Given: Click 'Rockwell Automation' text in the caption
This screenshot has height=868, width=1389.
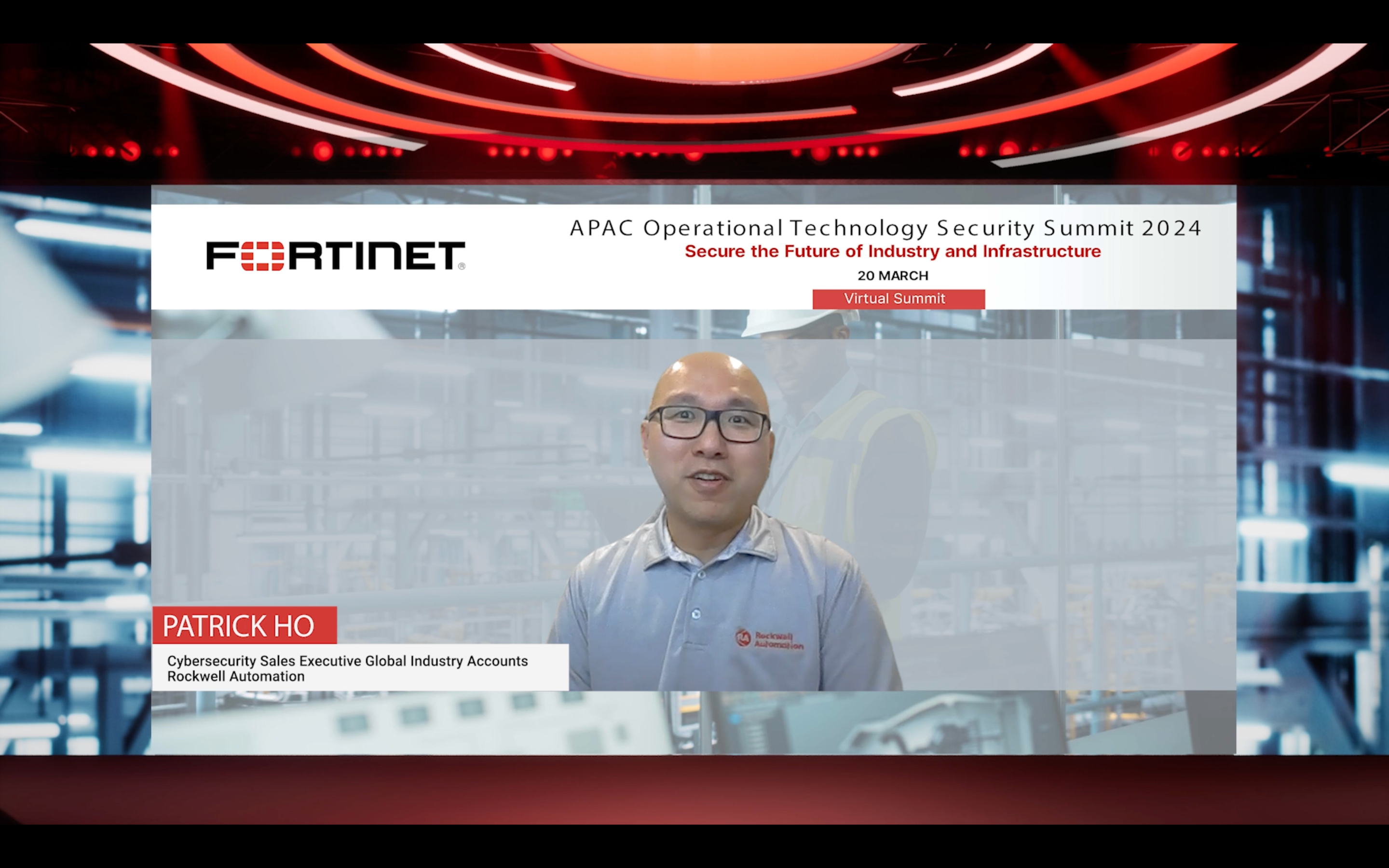Looking at the screenshot, I should 236,676.
